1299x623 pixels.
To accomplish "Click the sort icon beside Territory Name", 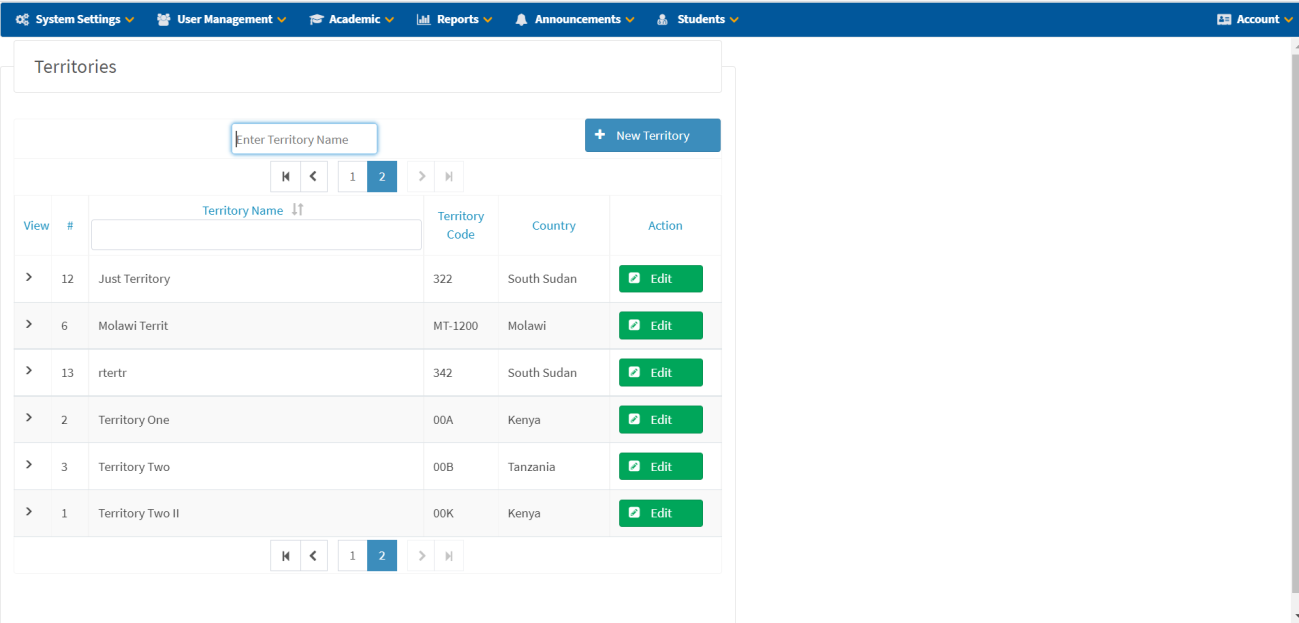I will 297,210.
